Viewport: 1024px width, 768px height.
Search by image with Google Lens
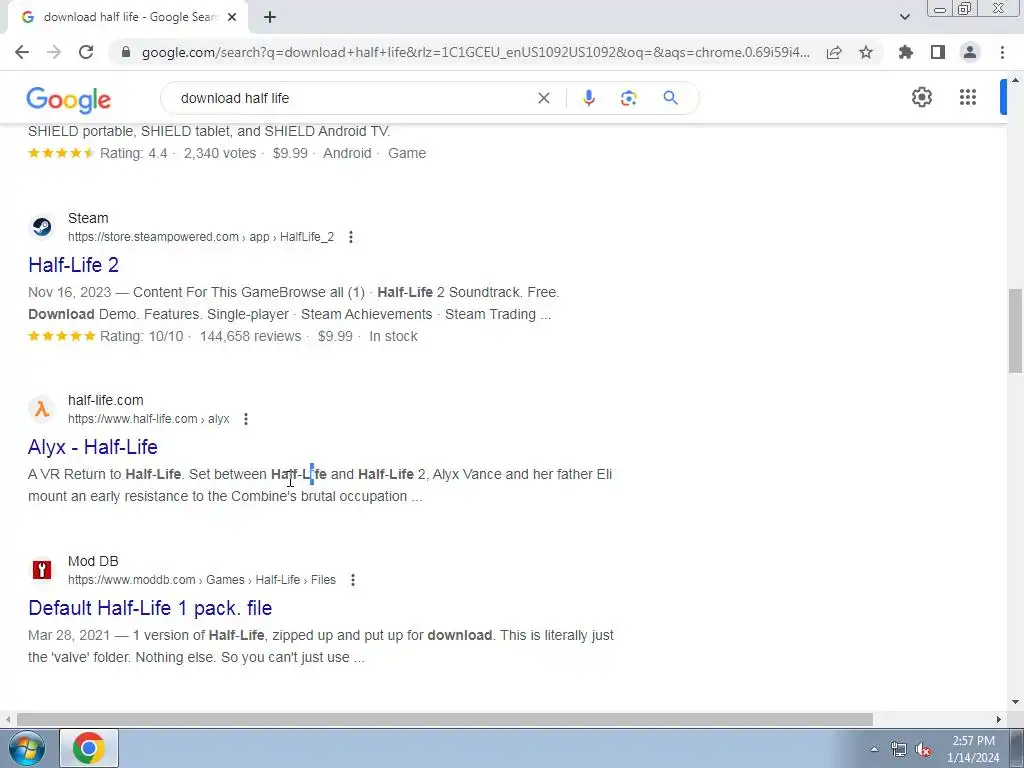(x=628, y=98)
